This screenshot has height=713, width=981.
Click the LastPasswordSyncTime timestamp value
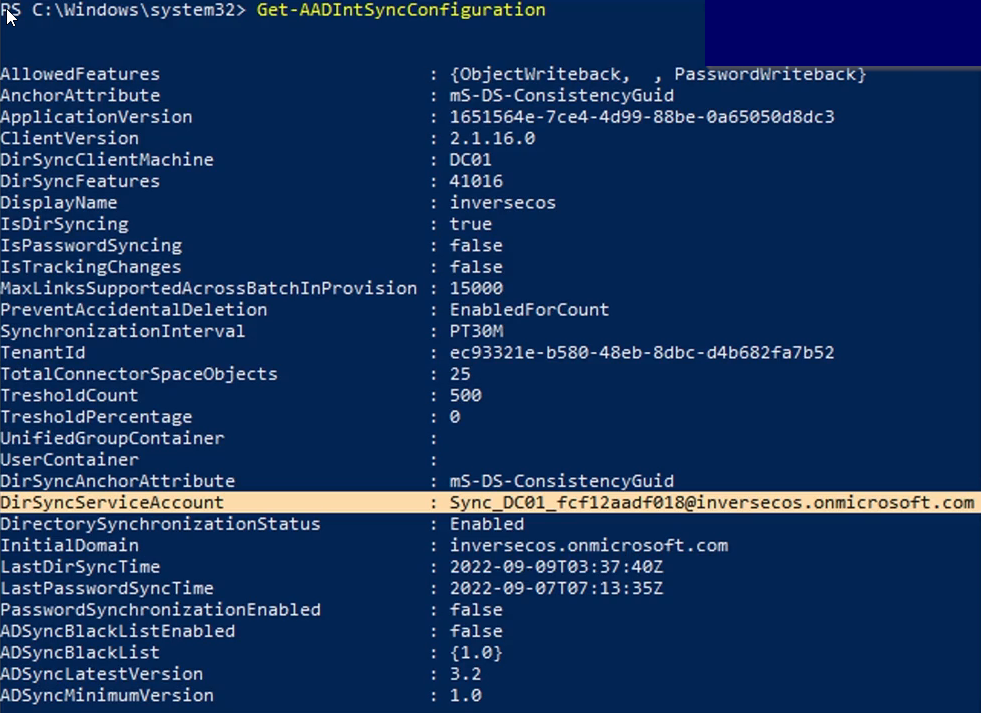[556, 588]
